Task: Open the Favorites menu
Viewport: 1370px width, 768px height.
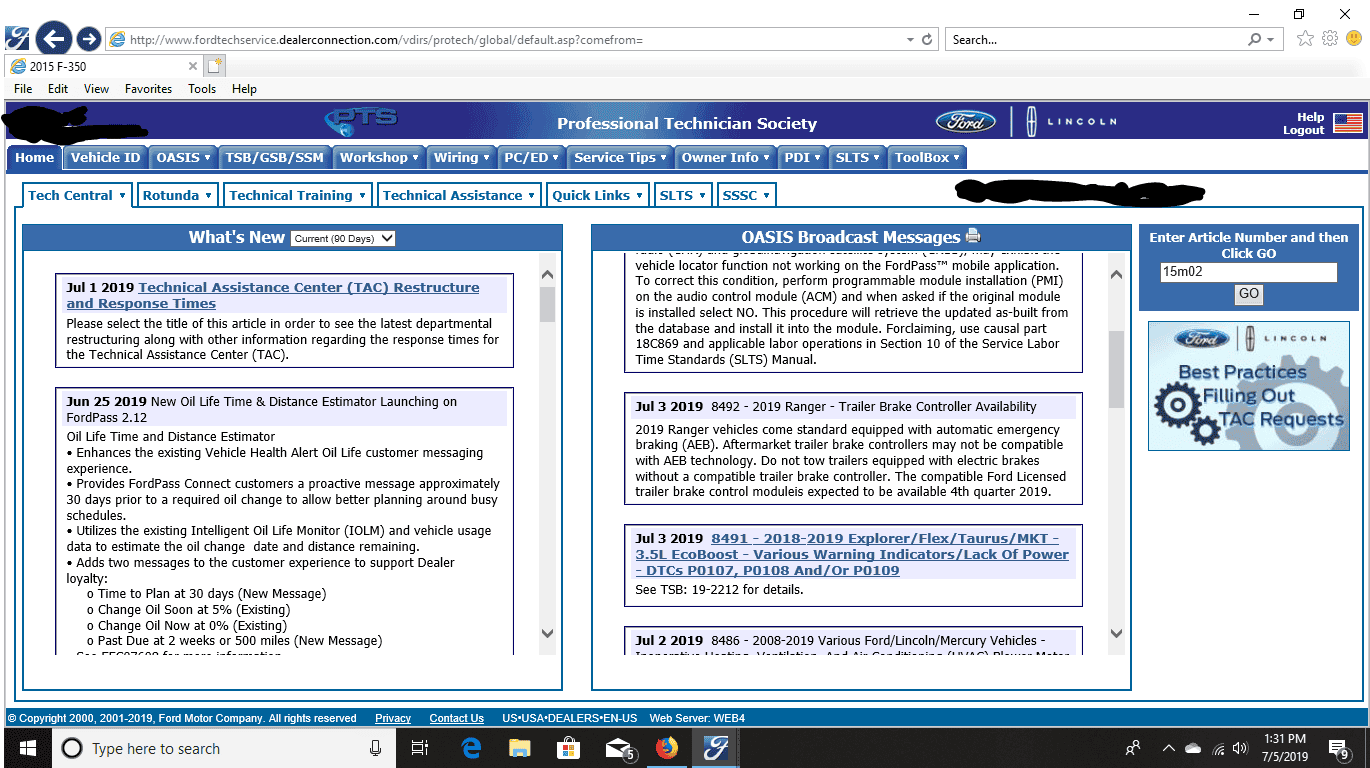Action: (x=148, y=88)
